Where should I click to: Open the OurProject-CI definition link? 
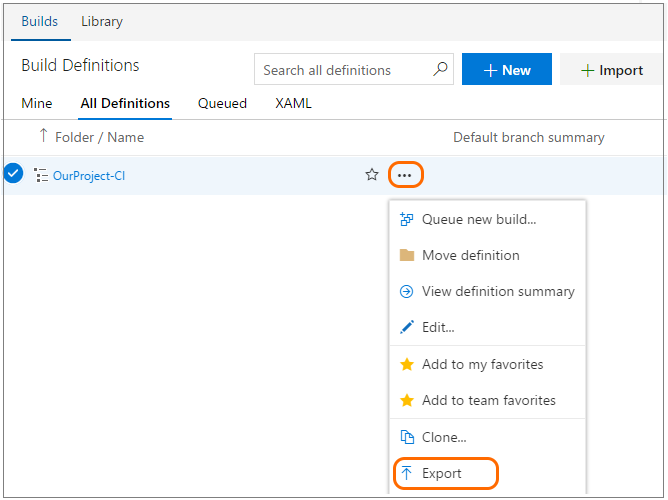pos(89,176)
